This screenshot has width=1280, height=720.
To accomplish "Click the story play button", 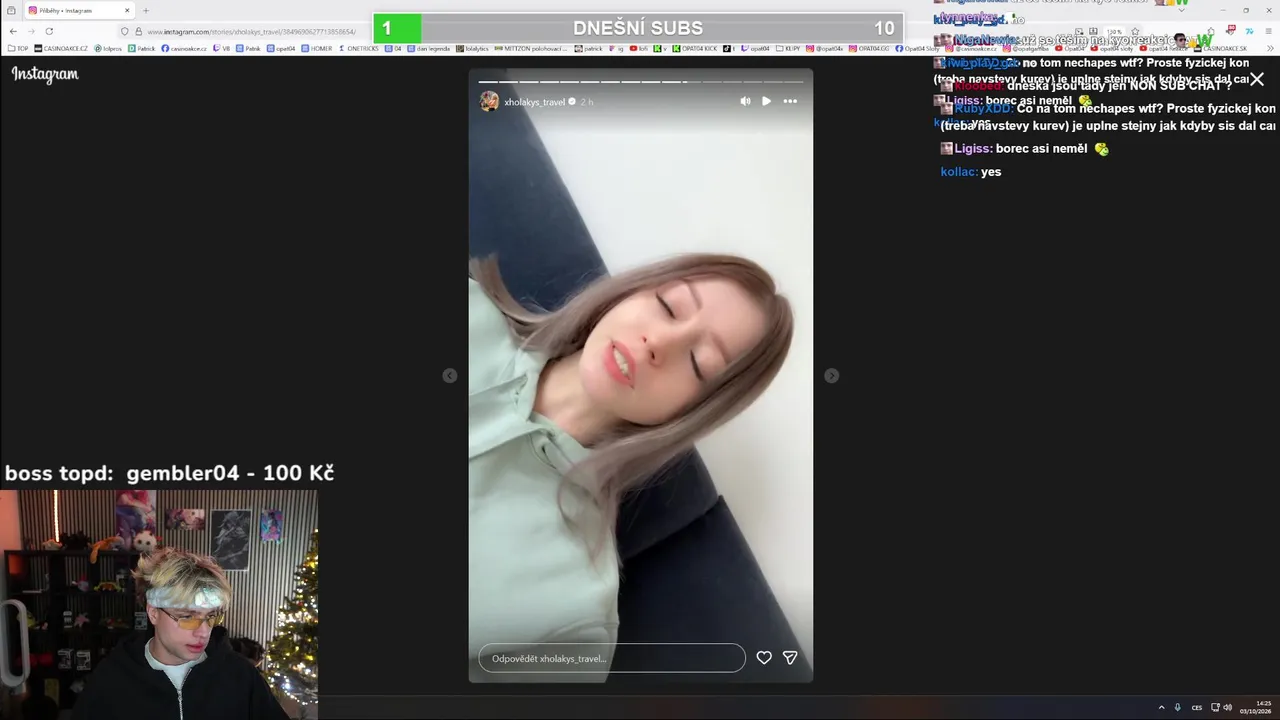I will coord(767,101).
